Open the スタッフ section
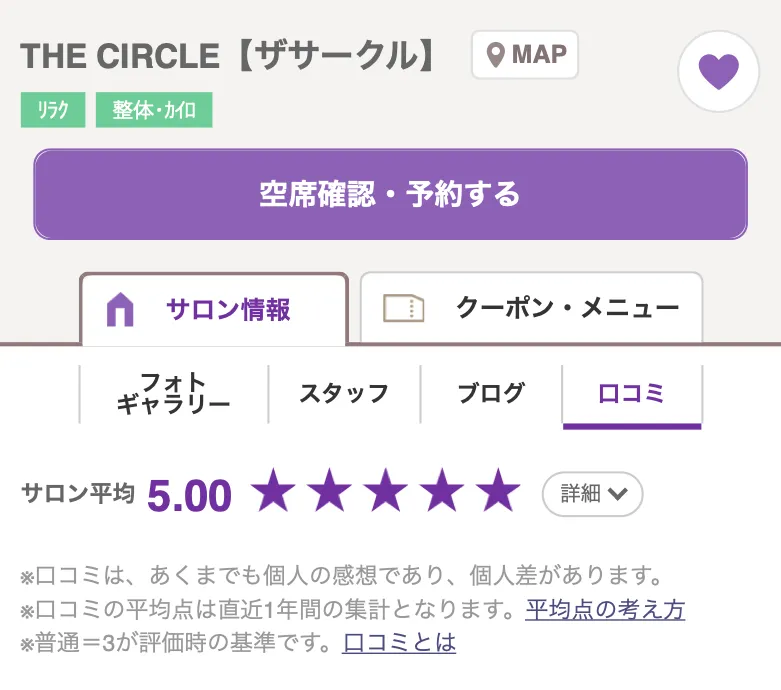Image resolution: width=781 pixels, height=690 pixels. coord(344,394)
